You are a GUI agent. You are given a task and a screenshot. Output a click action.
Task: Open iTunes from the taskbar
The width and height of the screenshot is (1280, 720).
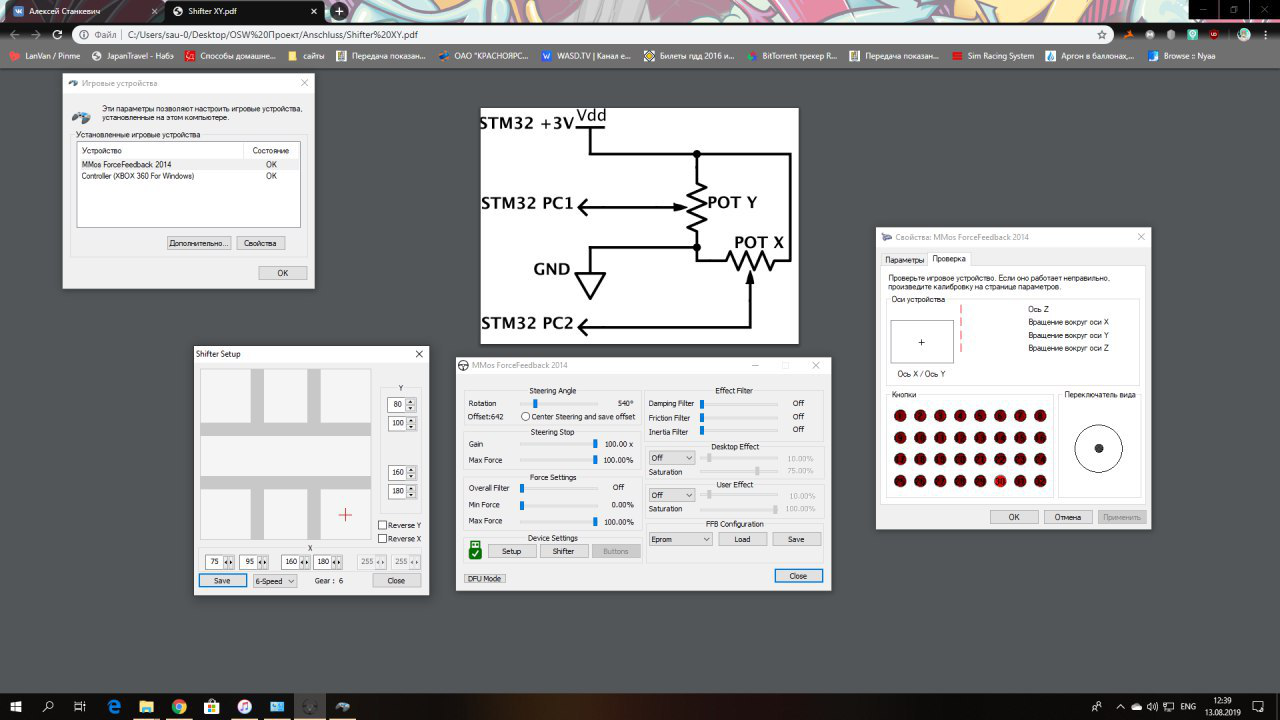[244, 707]
